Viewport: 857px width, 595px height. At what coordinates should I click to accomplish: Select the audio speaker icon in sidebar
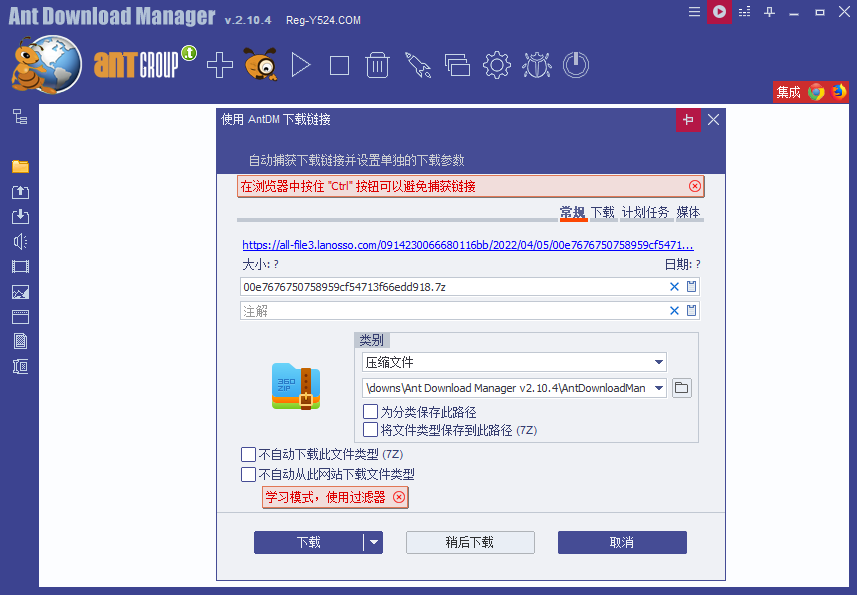click(20, 241)
